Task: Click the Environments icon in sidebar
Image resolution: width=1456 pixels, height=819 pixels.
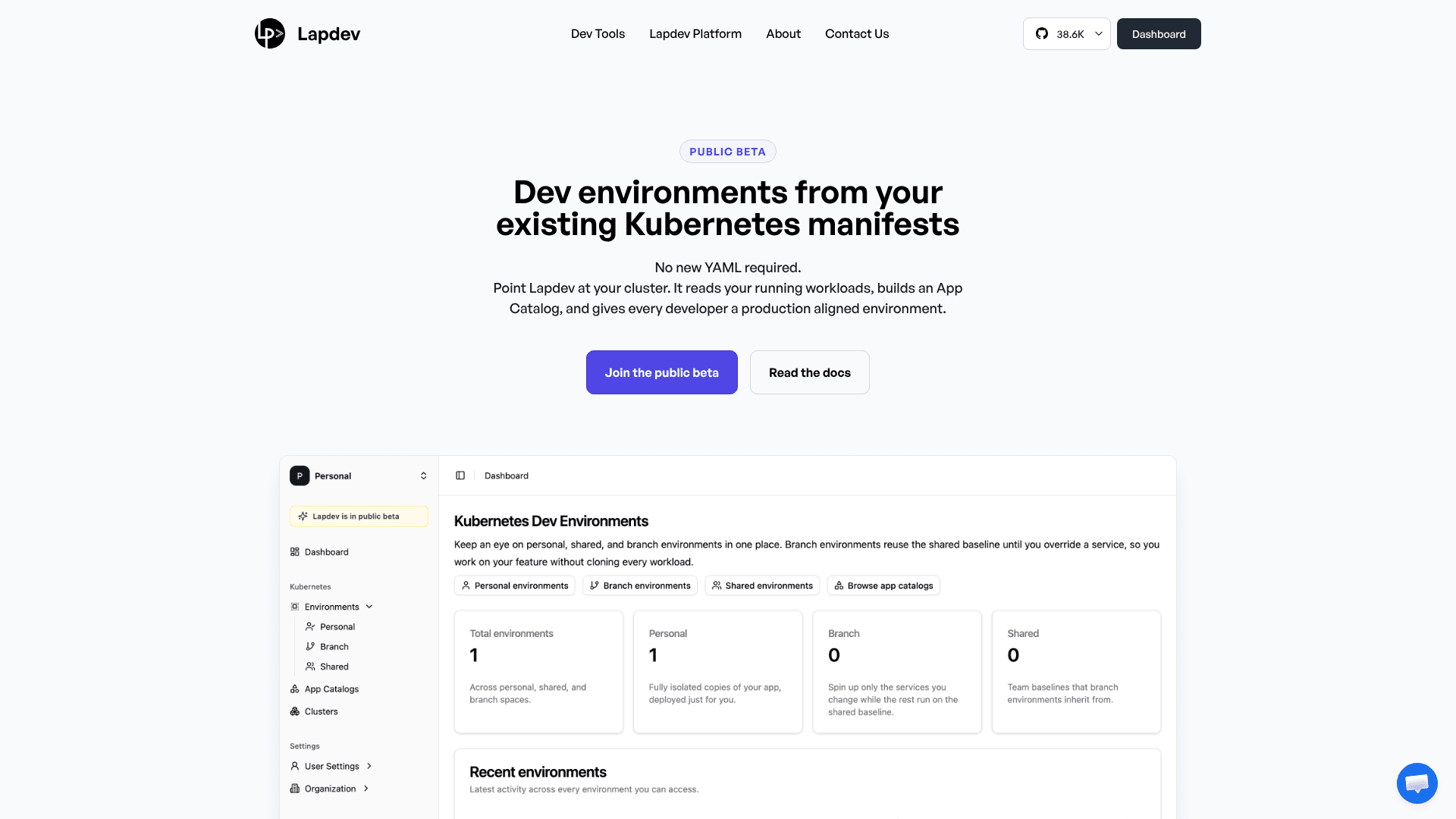Action: pos(295,607)
